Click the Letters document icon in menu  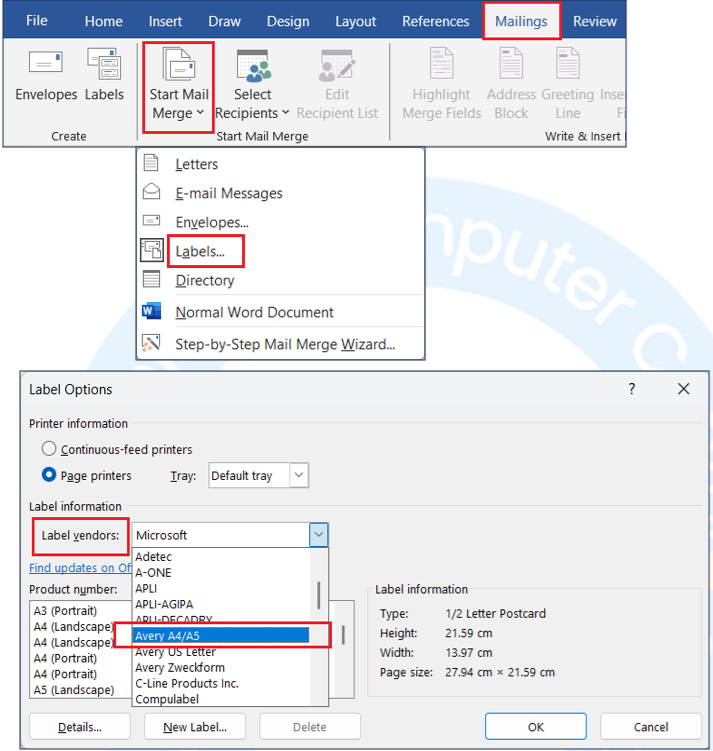[151, 163]
